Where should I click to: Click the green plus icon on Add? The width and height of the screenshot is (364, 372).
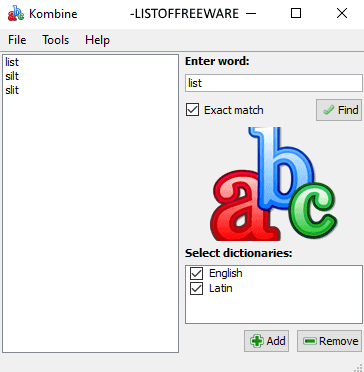point(257,341)
